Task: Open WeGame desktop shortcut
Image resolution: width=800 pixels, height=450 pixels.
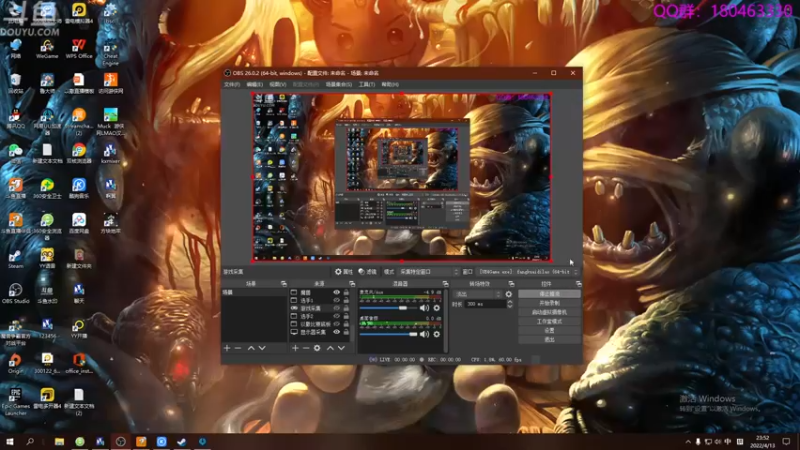Action: tap(47, 49)
